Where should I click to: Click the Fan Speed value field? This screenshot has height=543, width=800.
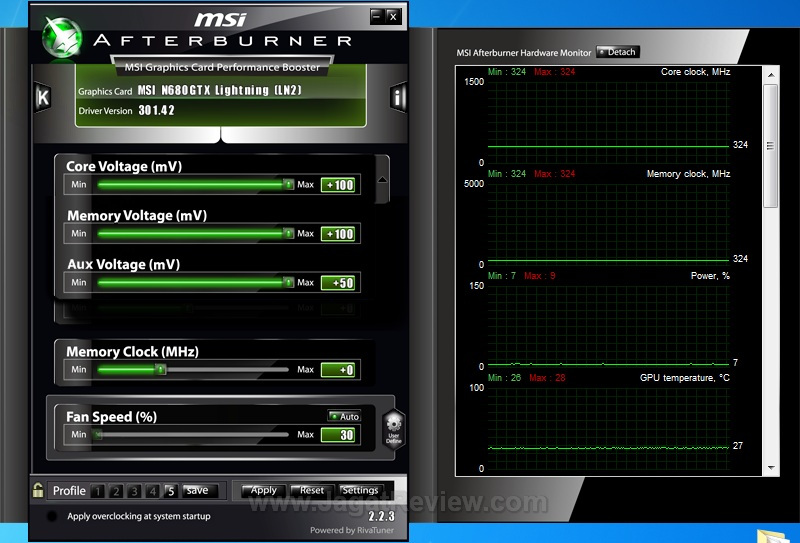click(338, 435)
